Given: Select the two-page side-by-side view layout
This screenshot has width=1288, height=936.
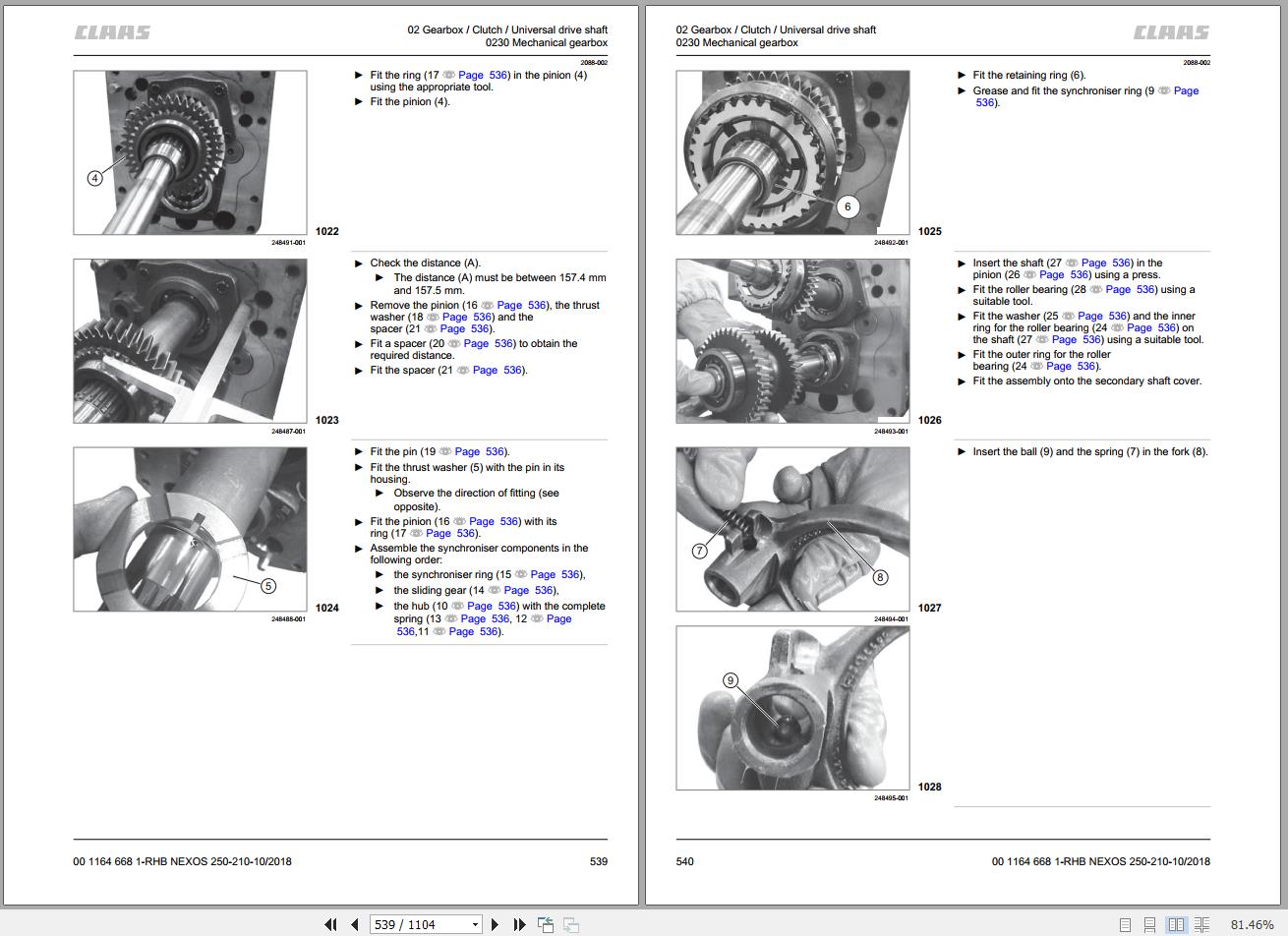Looking at the screenshot, I should pyautogui.click(x=1176, y=925).
